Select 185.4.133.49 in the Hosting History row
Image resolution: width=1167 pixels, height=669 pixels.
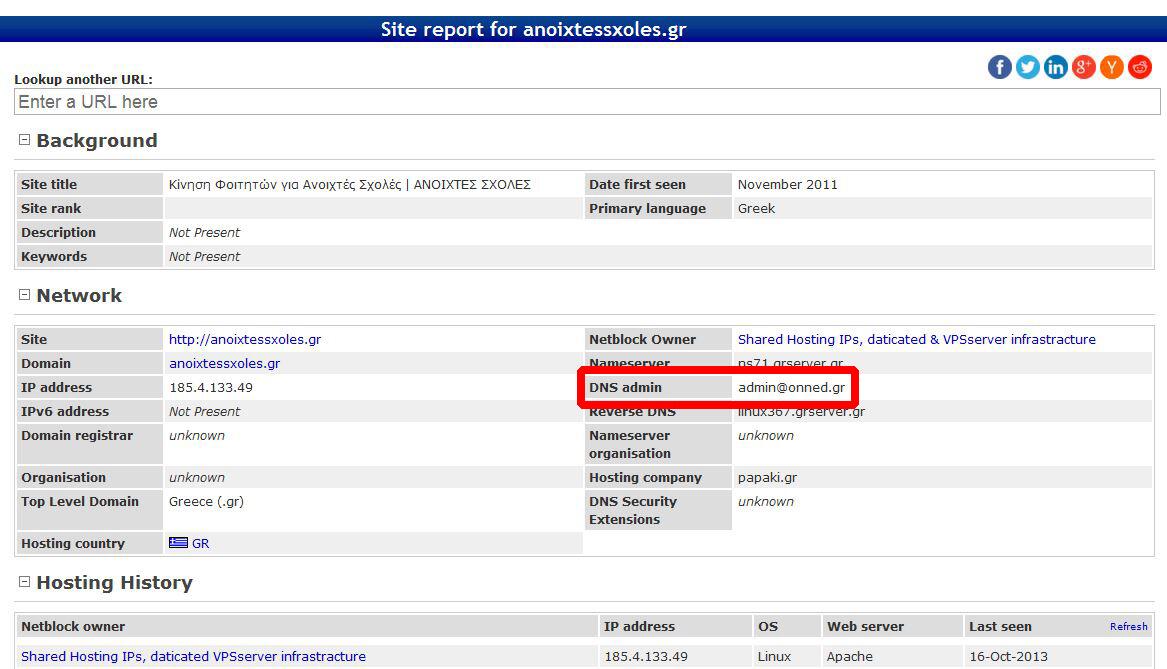coord(645,656)
